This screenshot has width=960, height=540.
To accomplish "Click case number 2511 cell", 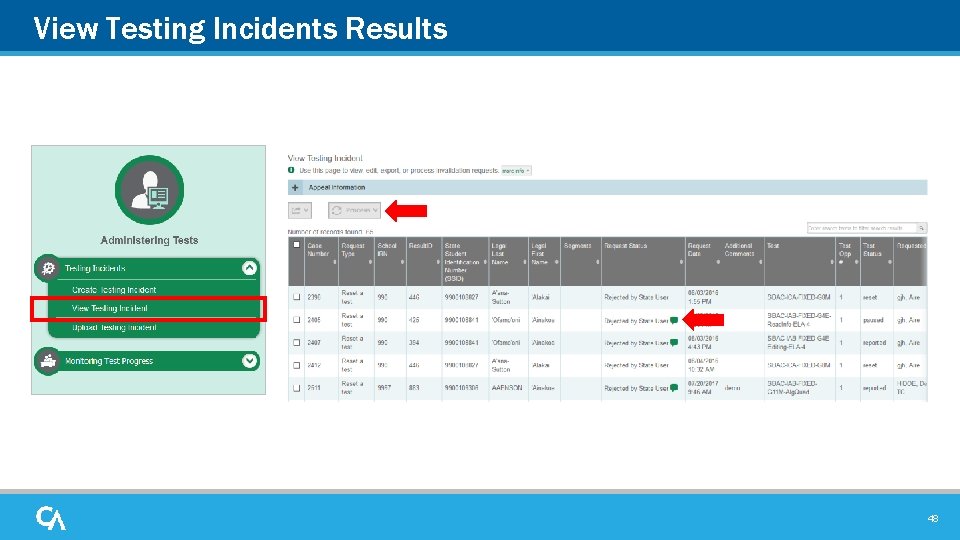I will pyautogui.click(x=314, y=388).
